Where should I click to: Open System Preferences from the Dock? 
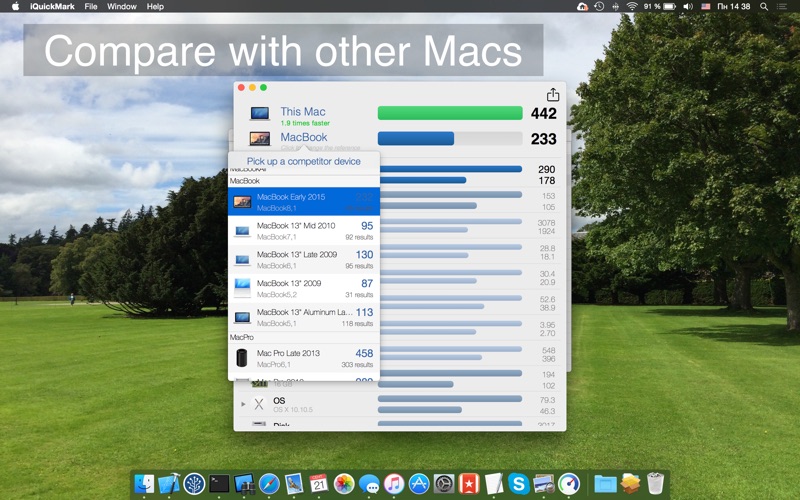coord(444,483)
